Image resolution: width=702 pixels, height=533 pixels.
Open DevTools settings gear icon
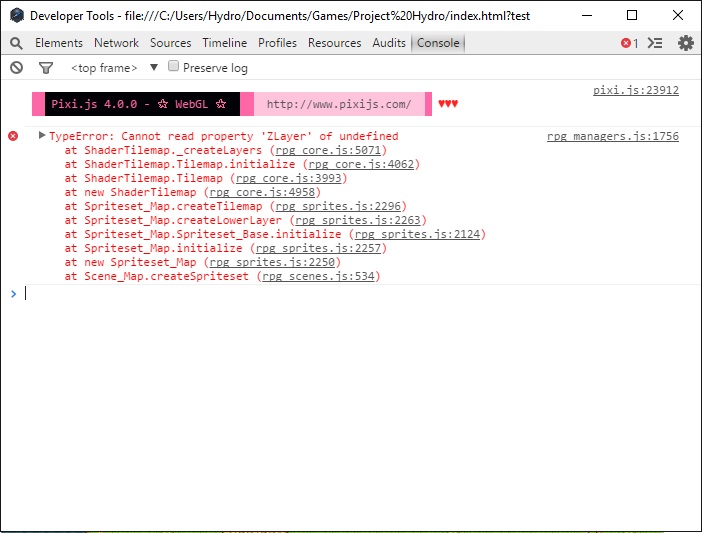click(x=685, y=43)
